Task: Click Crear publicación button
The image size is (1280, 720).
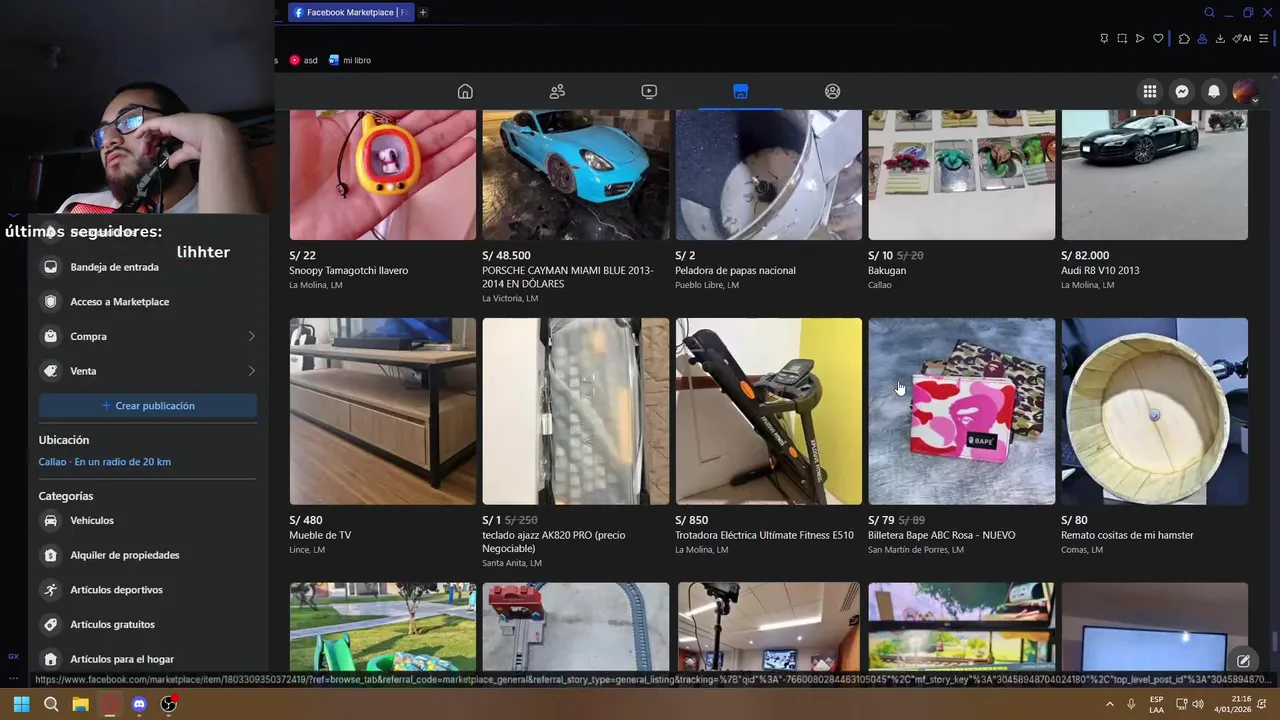Action: coord(148,405)
